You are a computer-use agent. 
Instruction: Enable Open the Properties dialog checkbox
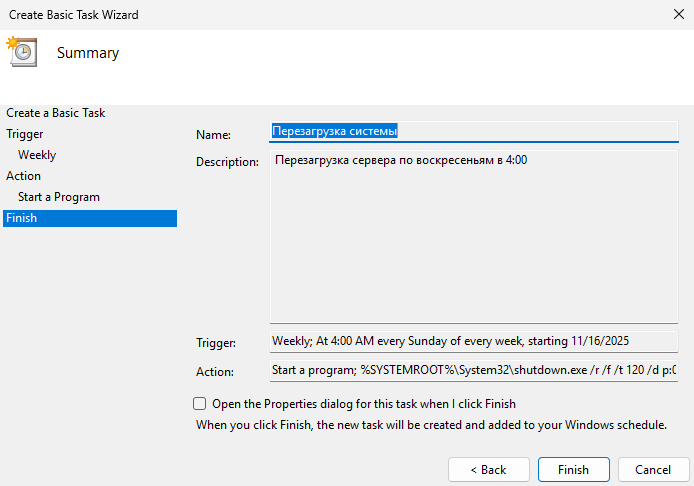[x=200, y=404]
